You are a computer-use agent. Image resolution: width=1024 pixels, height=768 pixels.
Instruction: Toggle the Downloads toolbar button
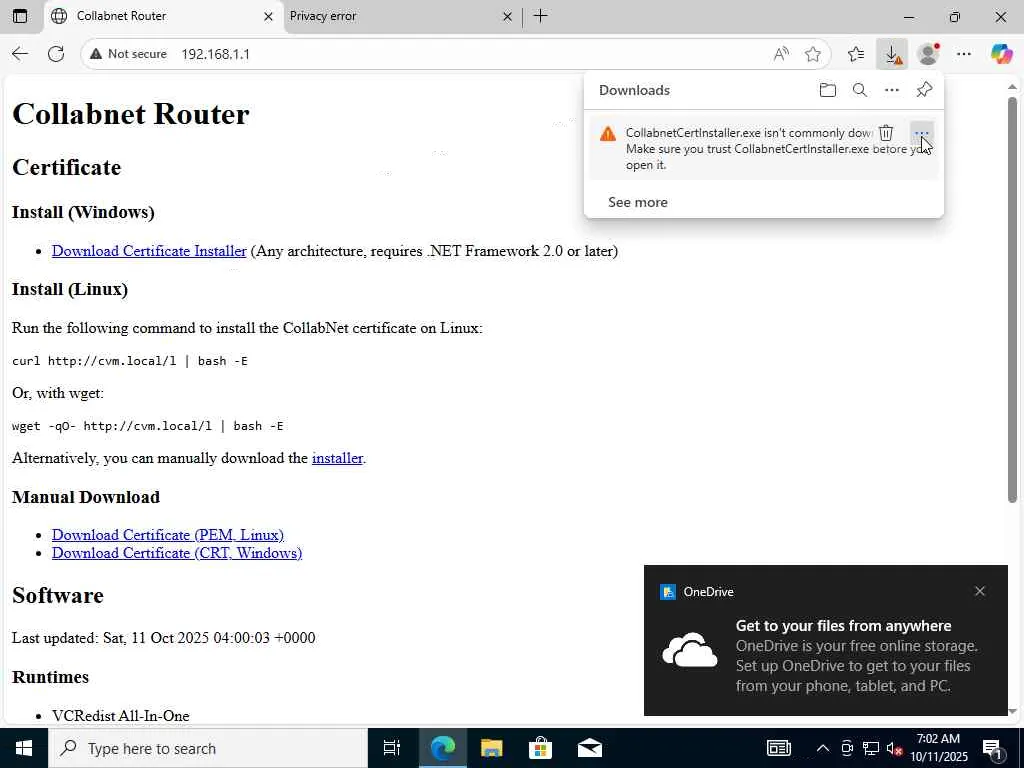892,54
